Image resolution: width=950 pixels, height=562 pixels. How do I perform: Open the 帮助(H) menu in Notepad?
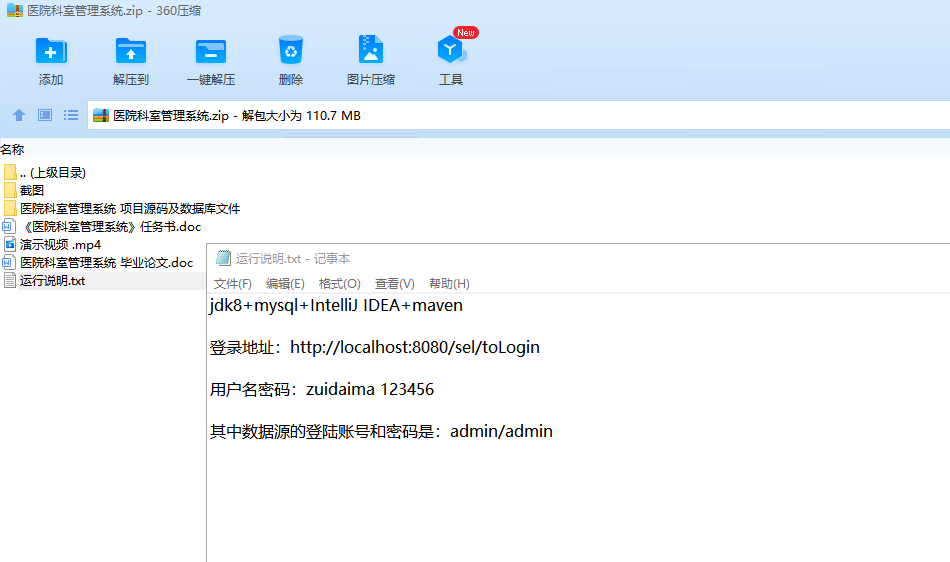click(449, 283)
